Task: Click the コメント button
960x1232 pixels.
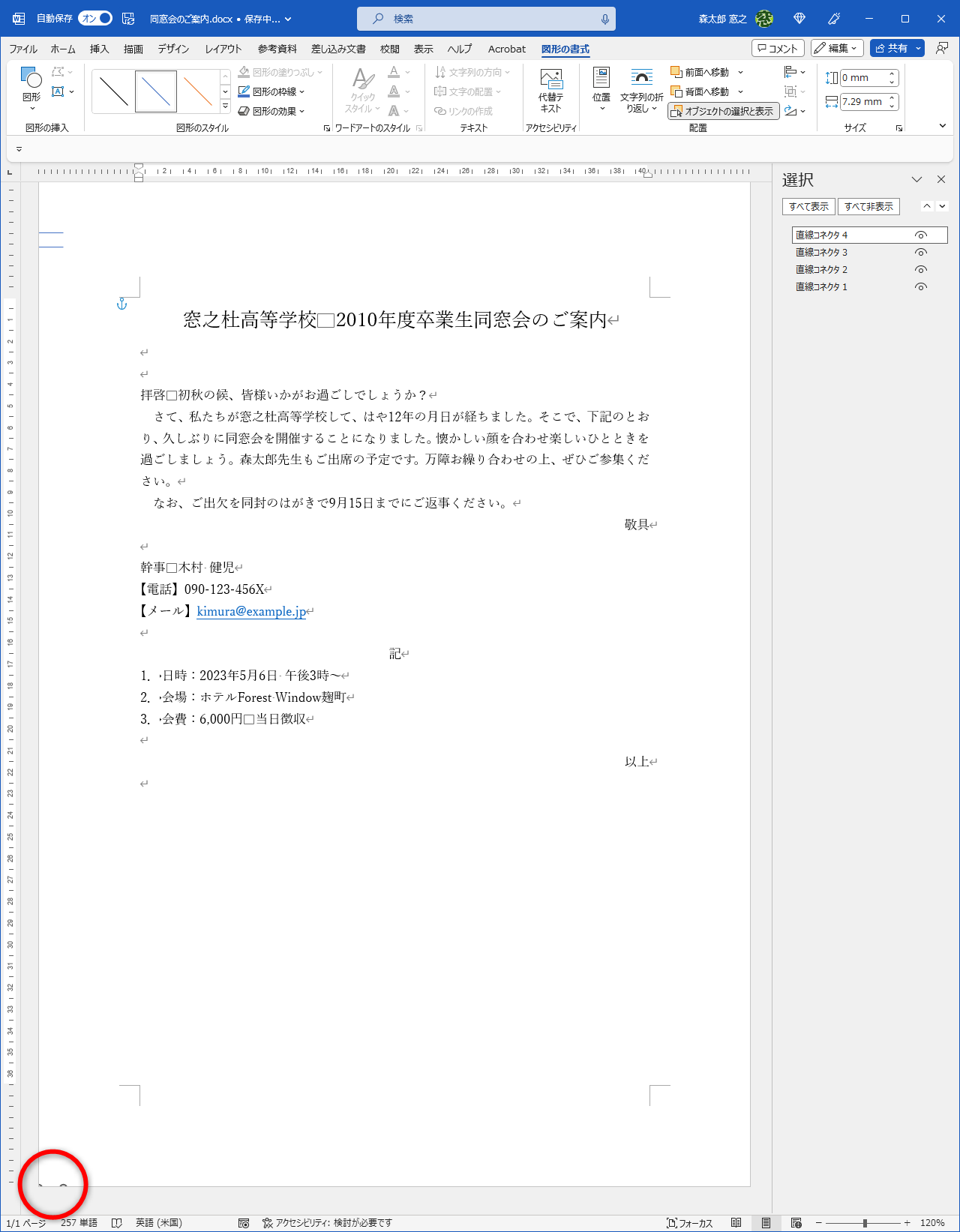Action: coord(778,48)
